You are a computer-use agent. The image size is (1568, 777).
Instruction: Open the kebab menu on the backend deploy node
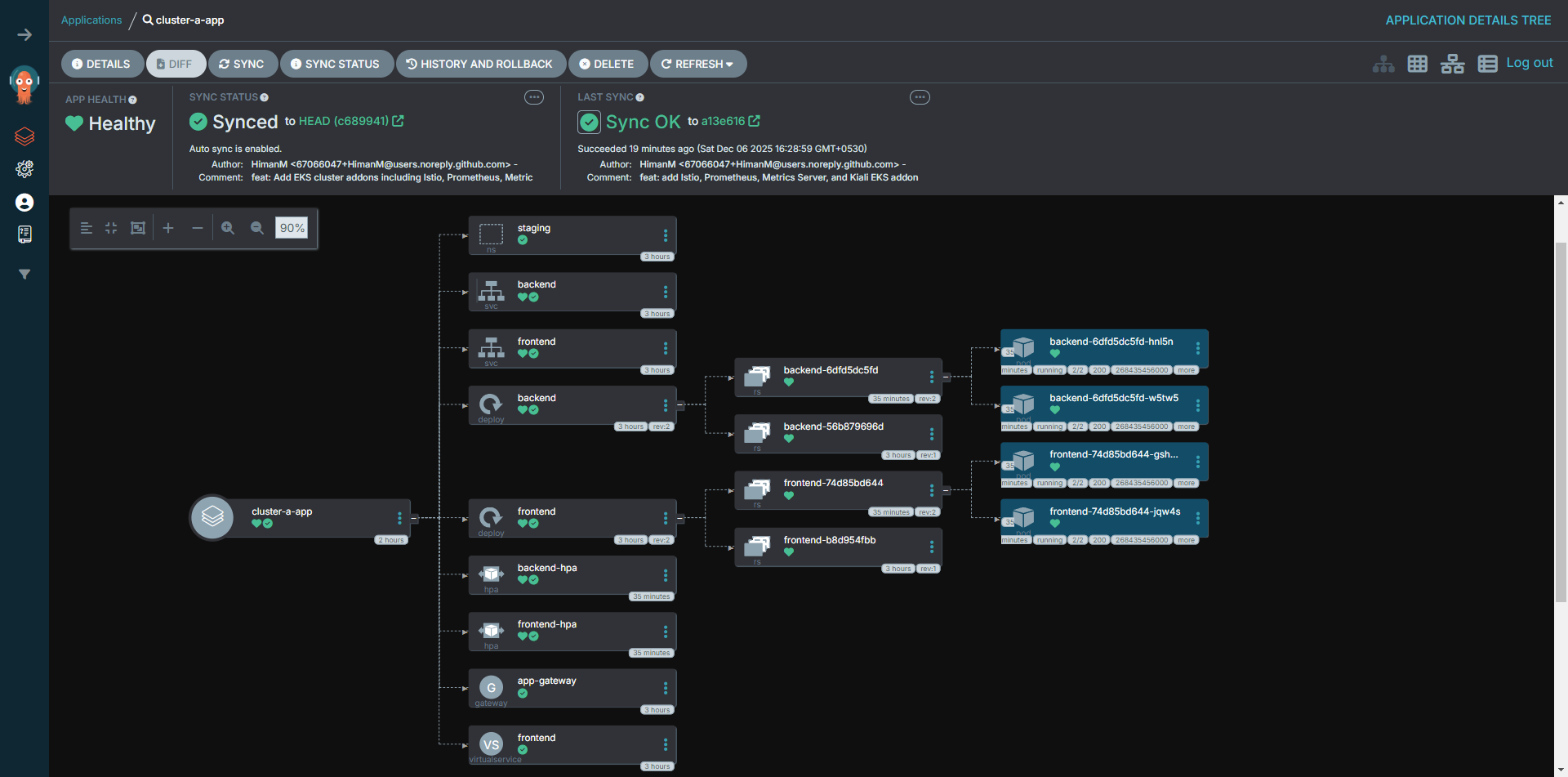pos(666,405)
